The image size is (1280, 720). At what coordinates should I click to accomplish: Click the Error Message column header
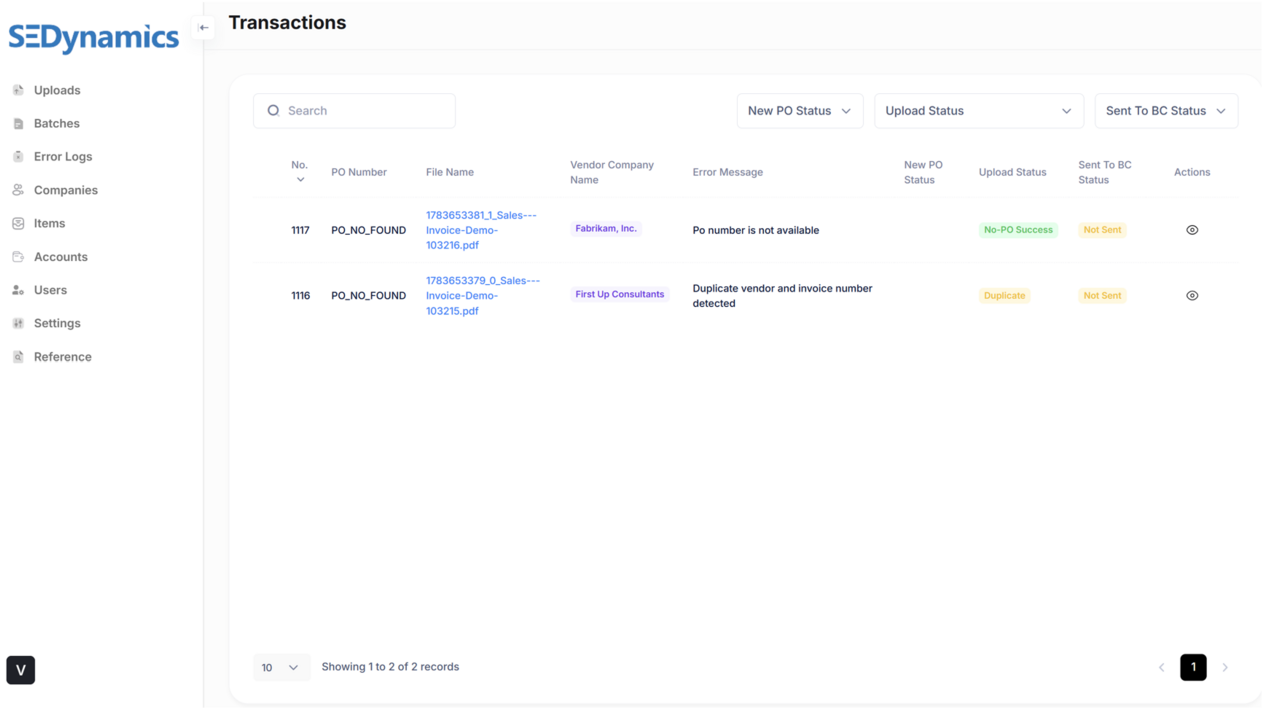tap(728, 172)
